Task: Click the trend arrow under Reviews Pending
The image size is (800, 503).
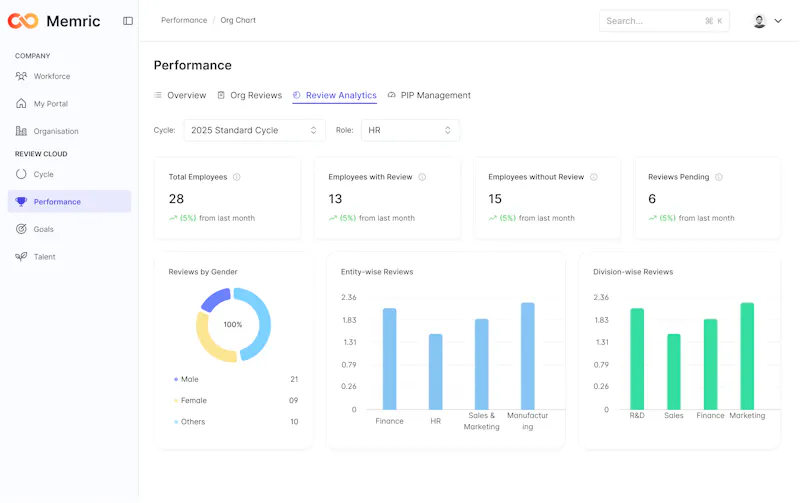Action: [x=653, y=218]
